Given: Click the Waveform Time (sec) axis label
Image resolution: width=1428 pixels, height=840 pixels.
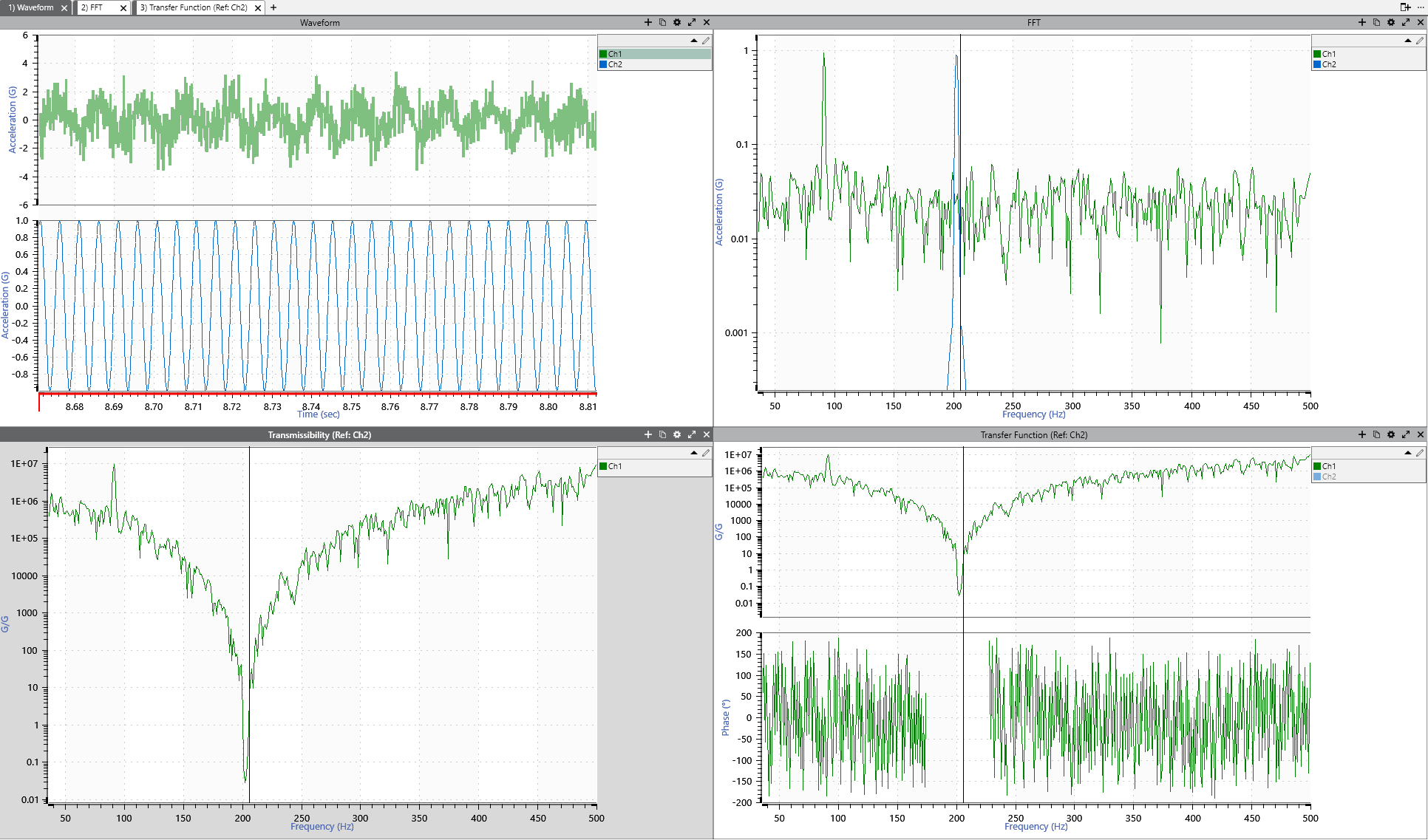Looking at the screenshot, I should coord(319,414).
